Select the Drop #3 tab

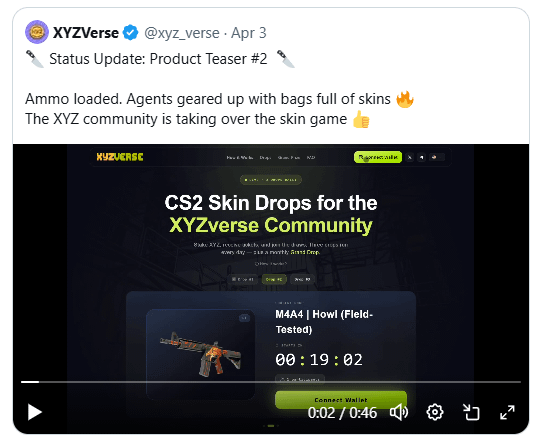click(x=302, y=279)
